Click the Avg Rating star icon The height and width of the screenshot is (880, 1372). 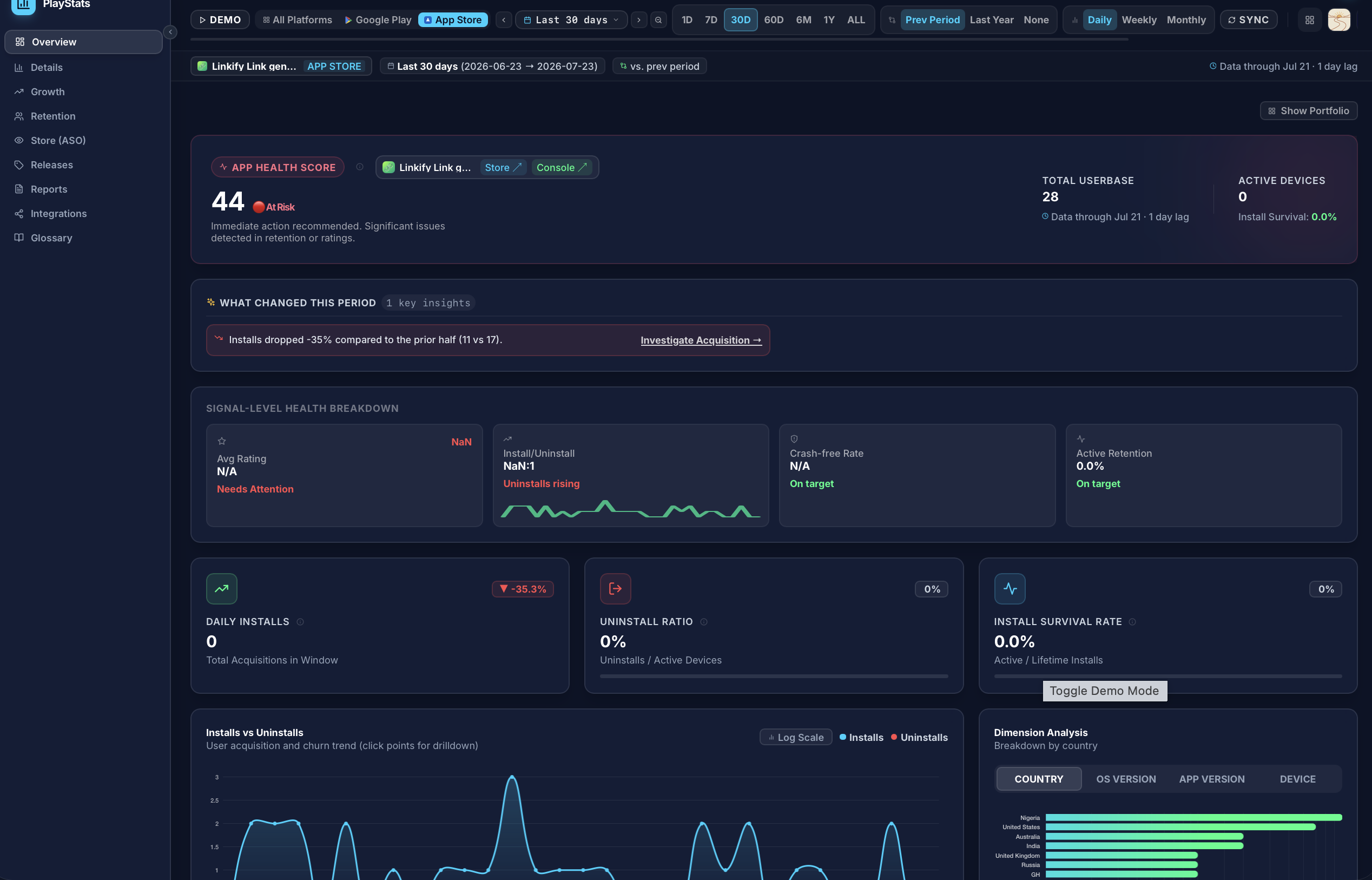[222, 441]
